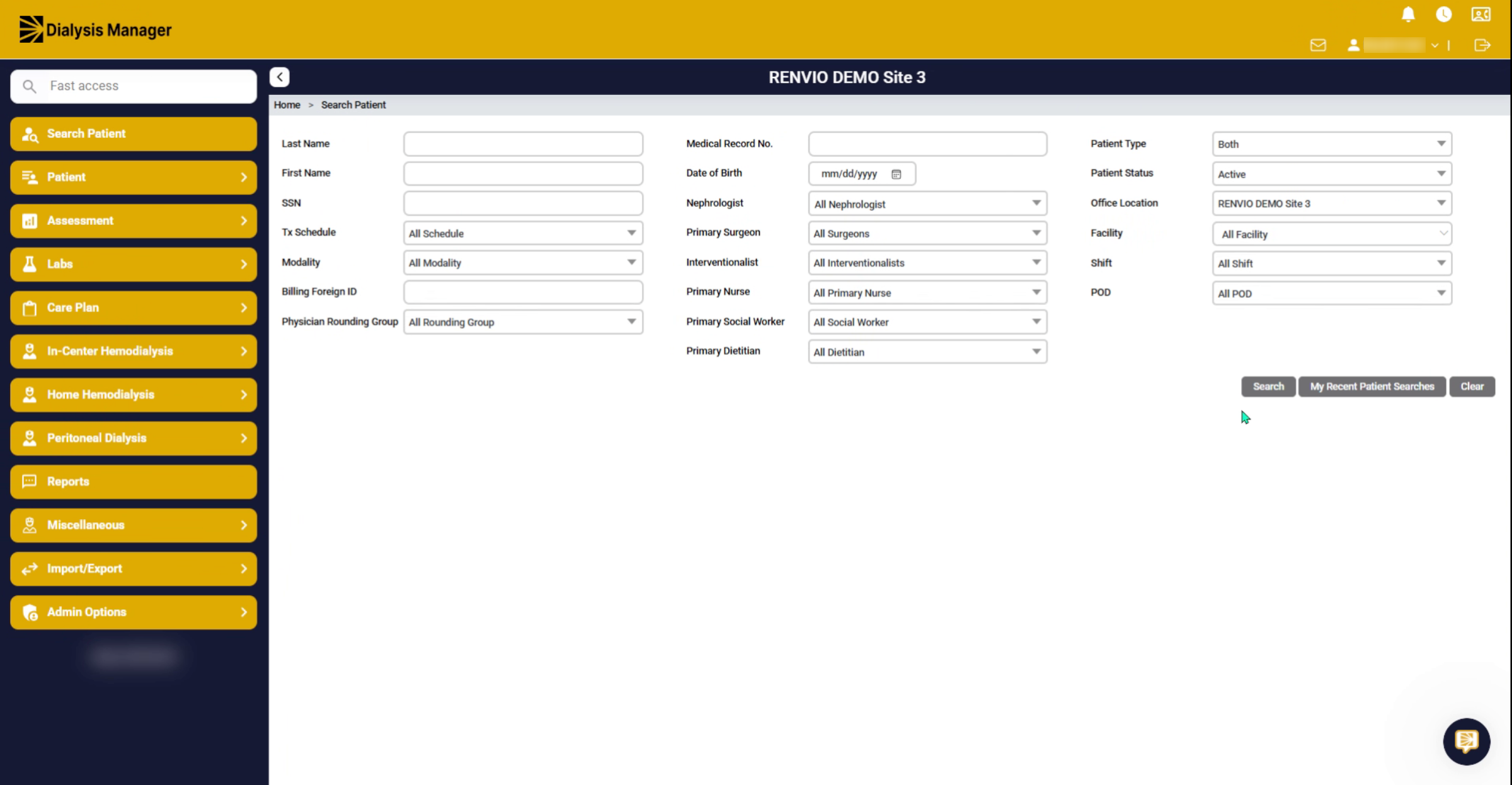
Task: Click the Dialysis Manager logo
Action: pos(95,30)
